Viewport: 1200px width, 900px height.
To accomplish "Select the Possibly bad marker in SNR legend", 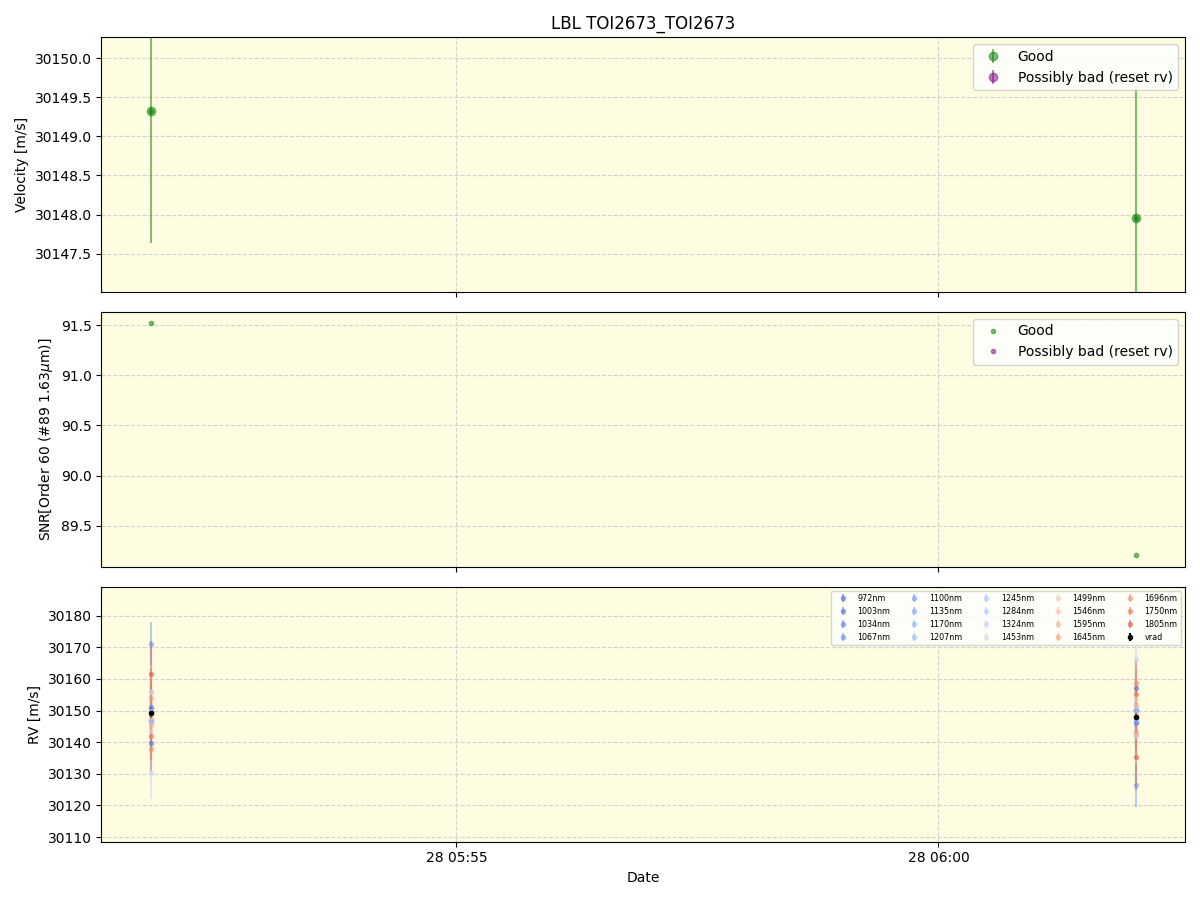I will coord(993,351).
